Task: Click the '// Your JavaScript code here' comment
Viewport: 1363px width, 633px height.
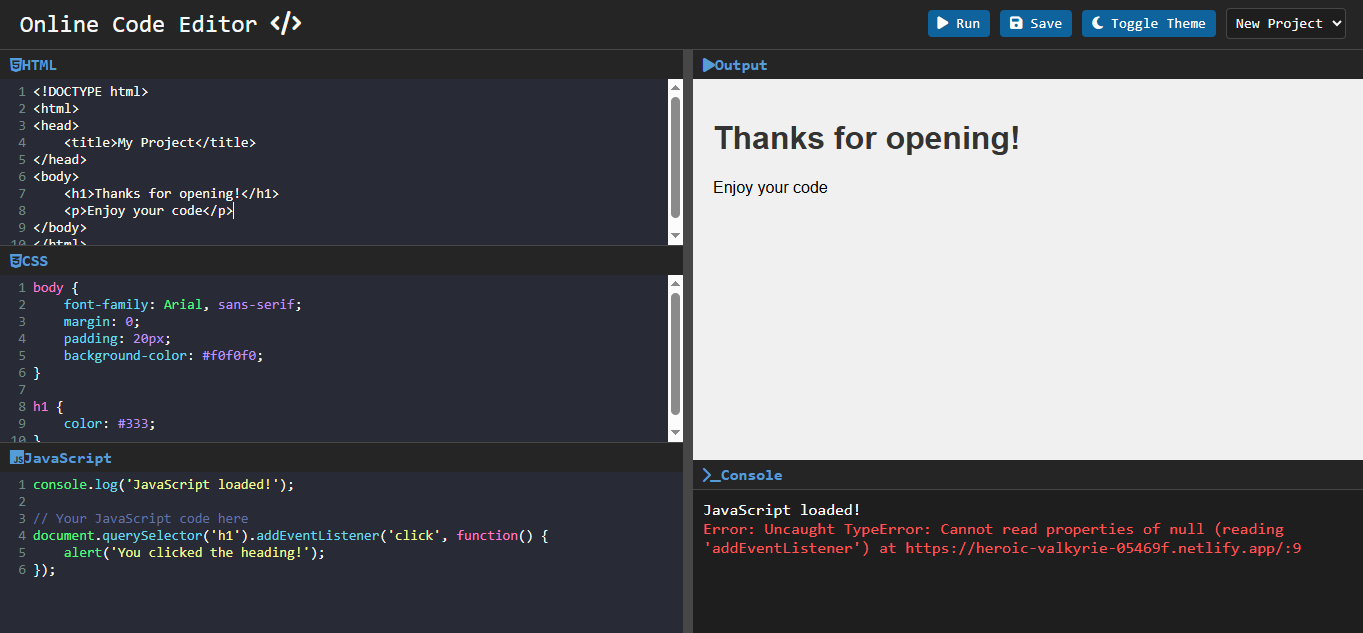Action: pyautogui.click(x=141, y=518)
